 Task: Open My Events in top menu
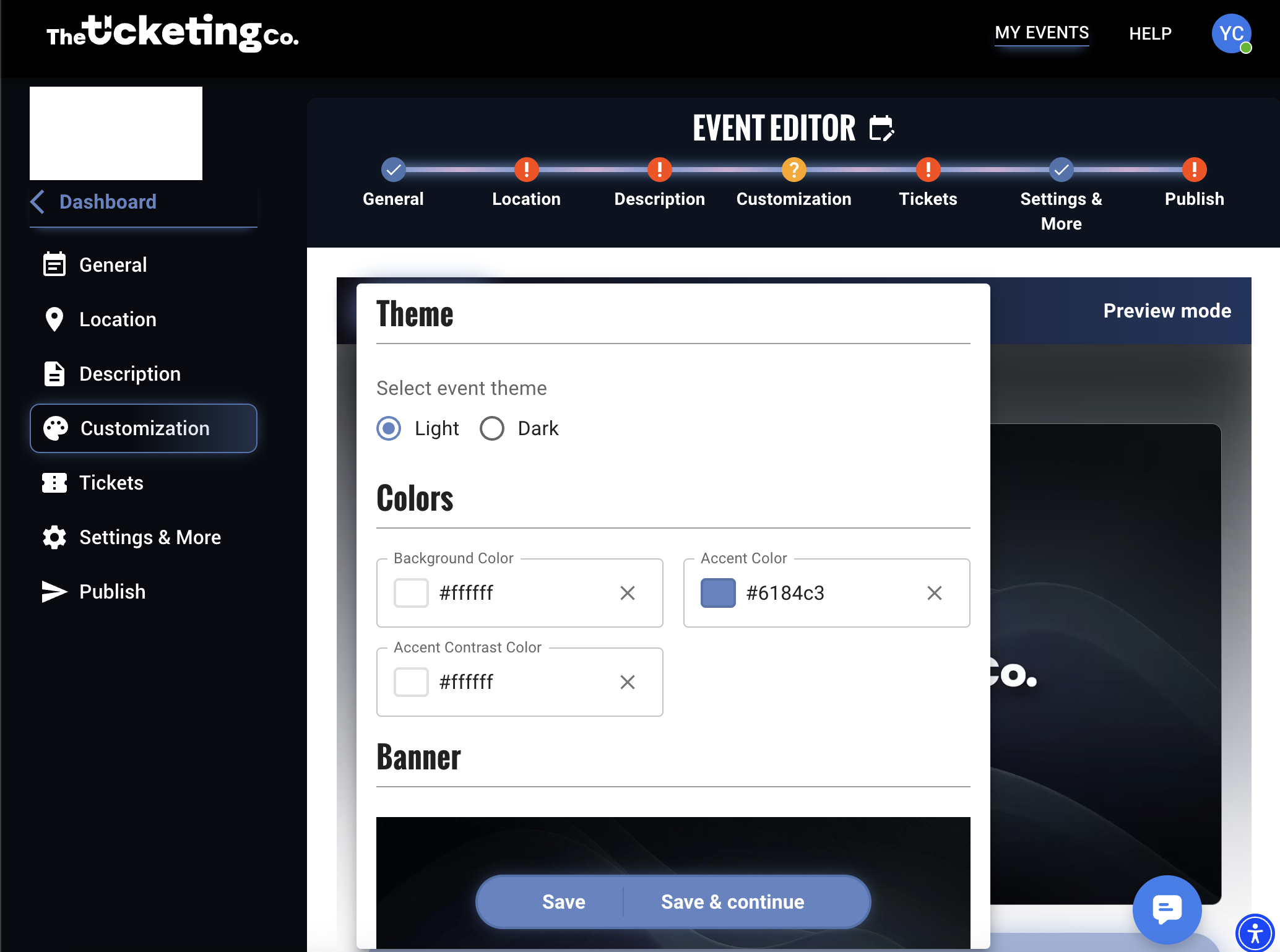pyautogui.click(x=1042, y=33)
